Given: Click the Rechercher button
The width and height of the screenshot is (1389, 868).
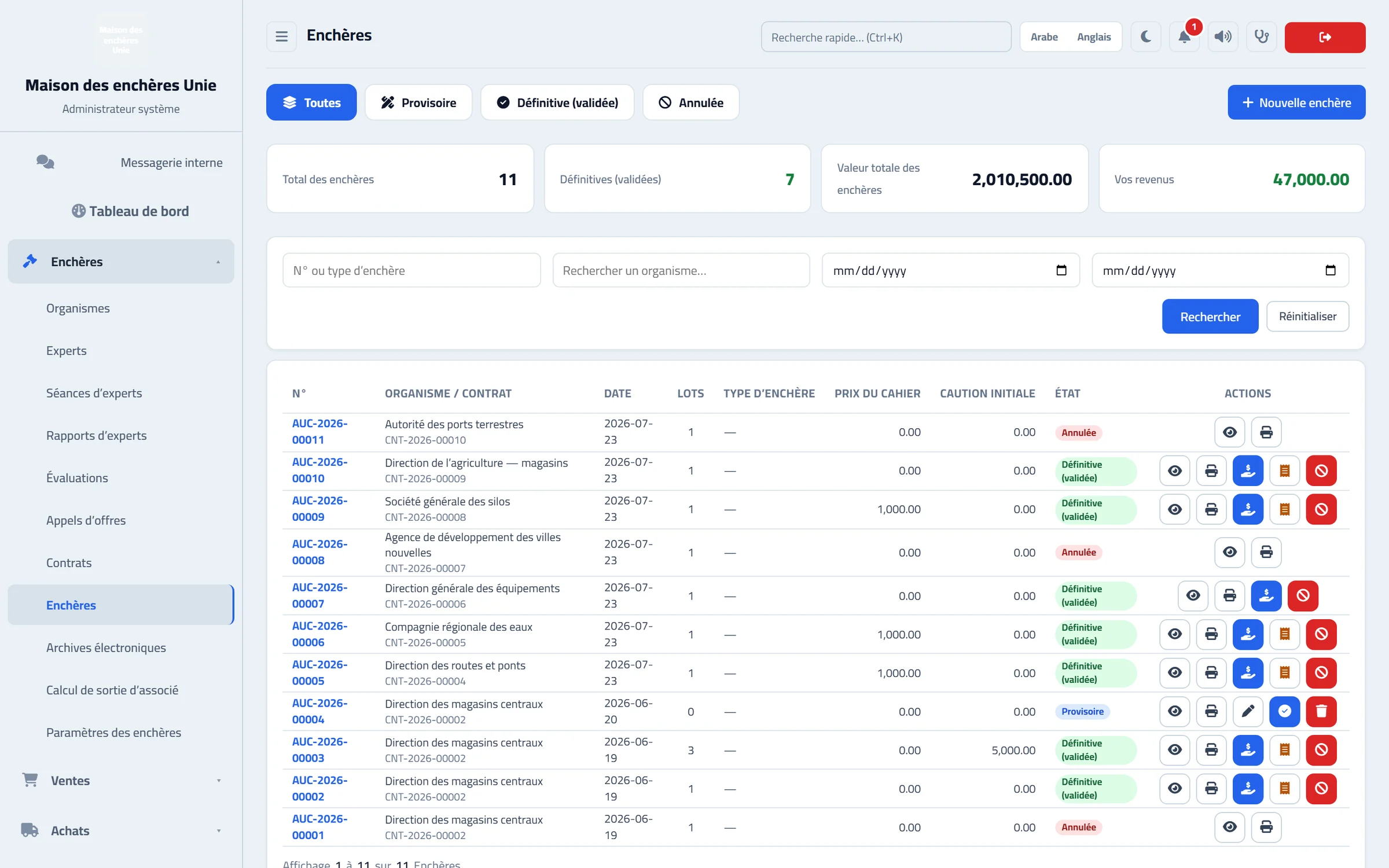Looking at the screenshot, I should pos(1210,317).
